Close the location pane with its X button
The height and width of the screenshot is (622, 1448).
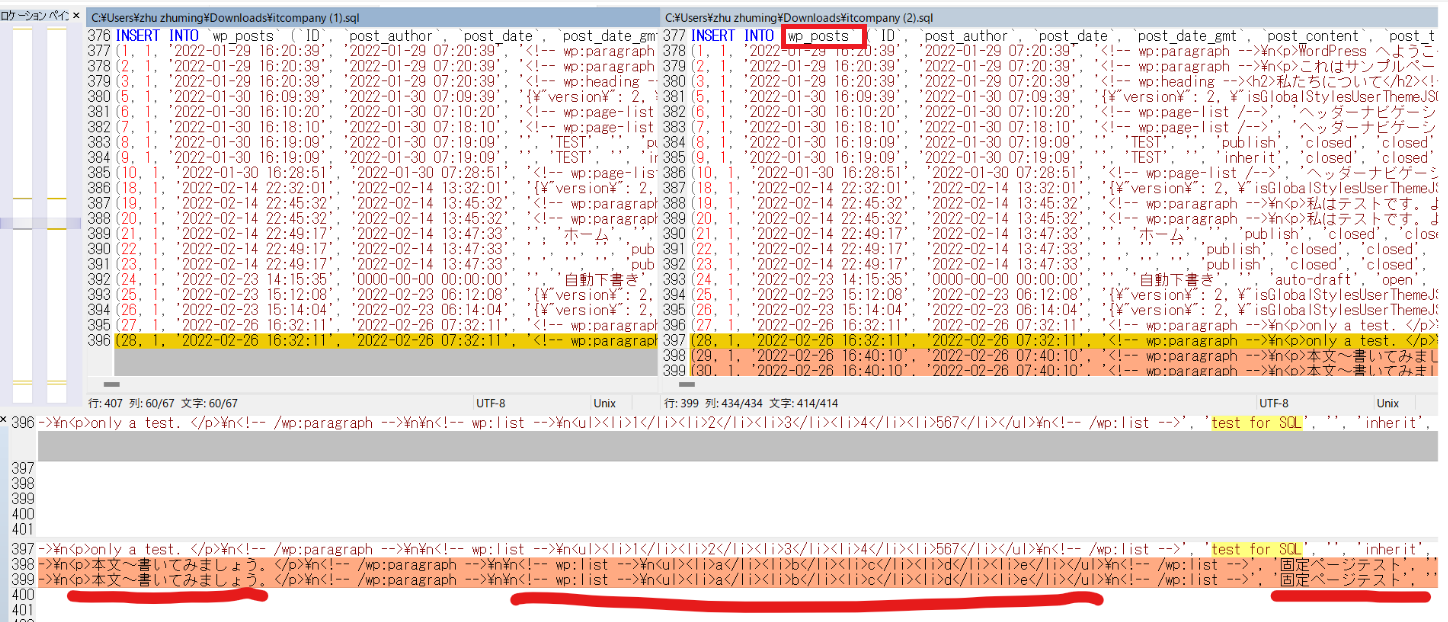tap(75, 16)
